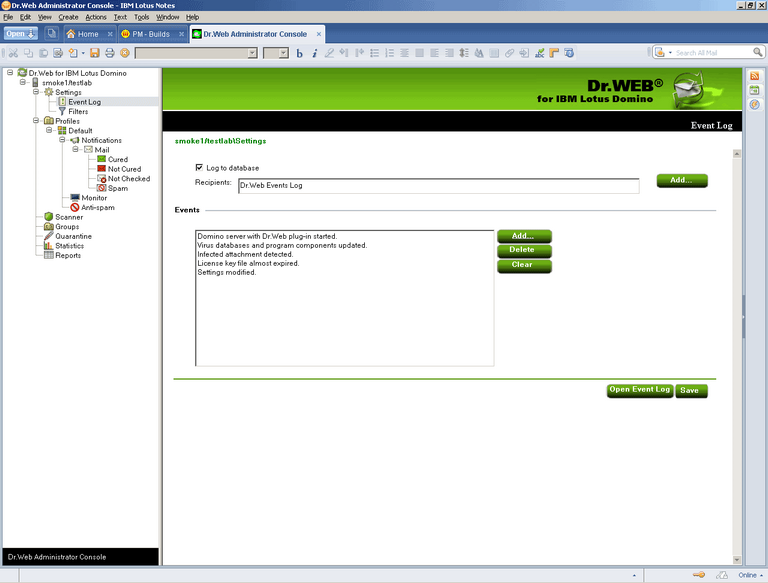This screenshot has height=583, width=768.
Task: Click the Cut scissors toolbar icon
Action: coord(13,53)
